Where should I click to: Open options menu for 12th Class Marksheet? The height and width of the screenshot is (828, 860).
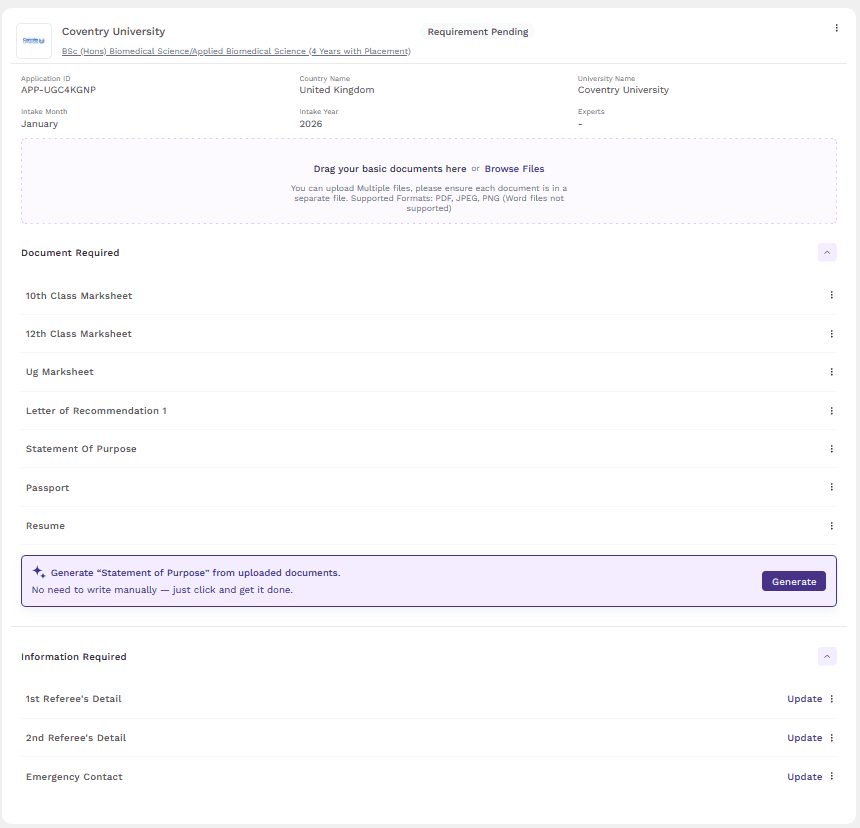[831, 334]
